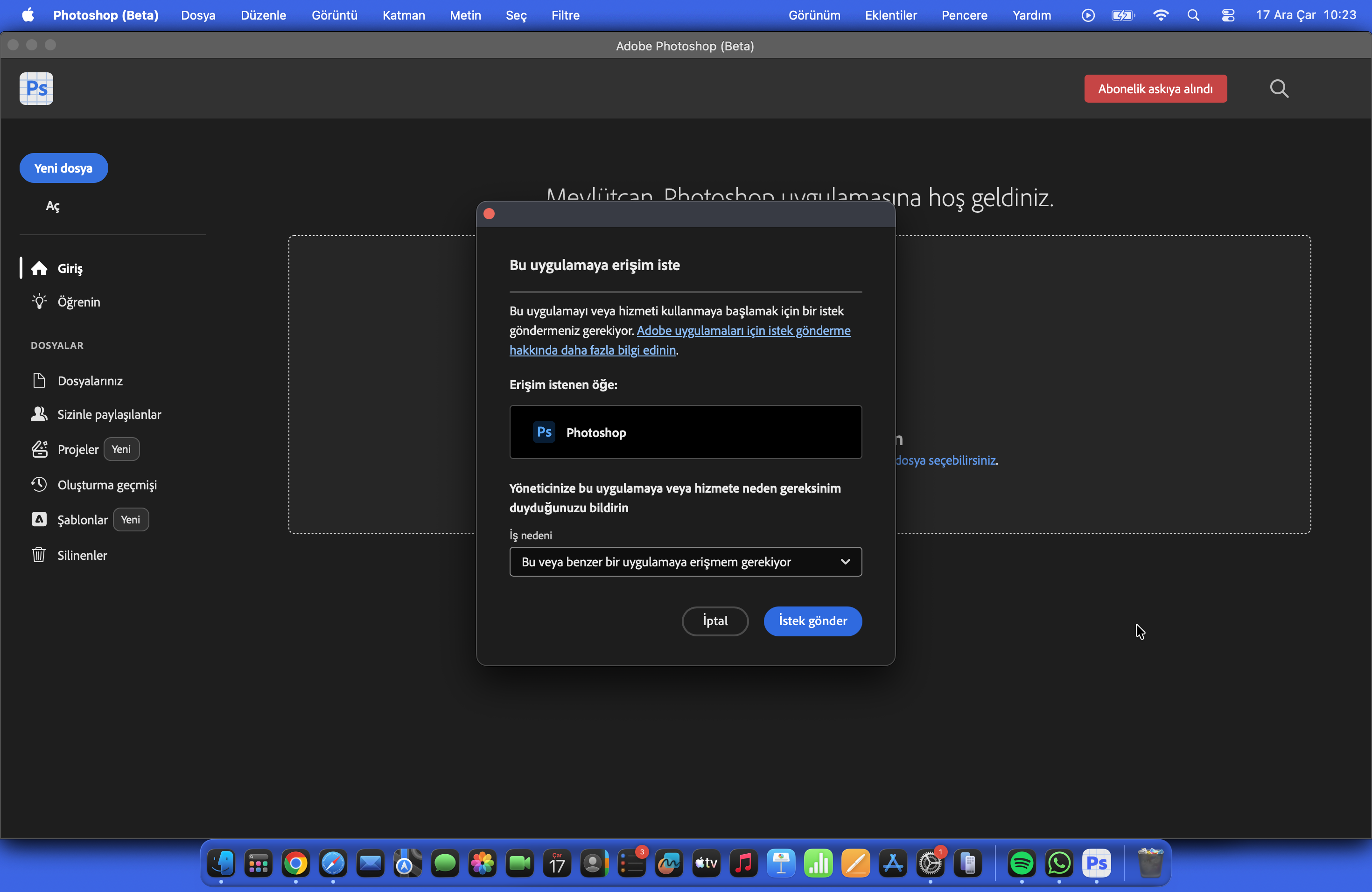Click the date and time in menu bar
1372x892 pixels.
pos(1306,15)
